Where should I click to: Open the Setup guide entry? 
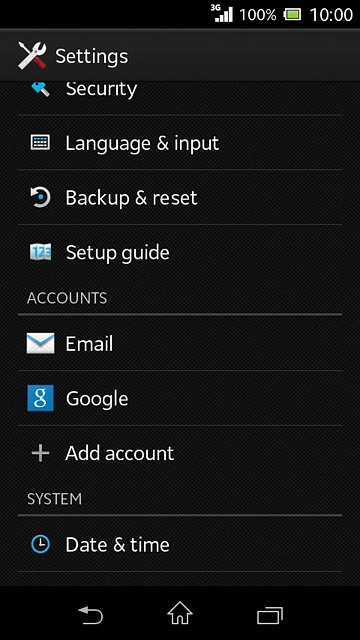click(180, 252)
